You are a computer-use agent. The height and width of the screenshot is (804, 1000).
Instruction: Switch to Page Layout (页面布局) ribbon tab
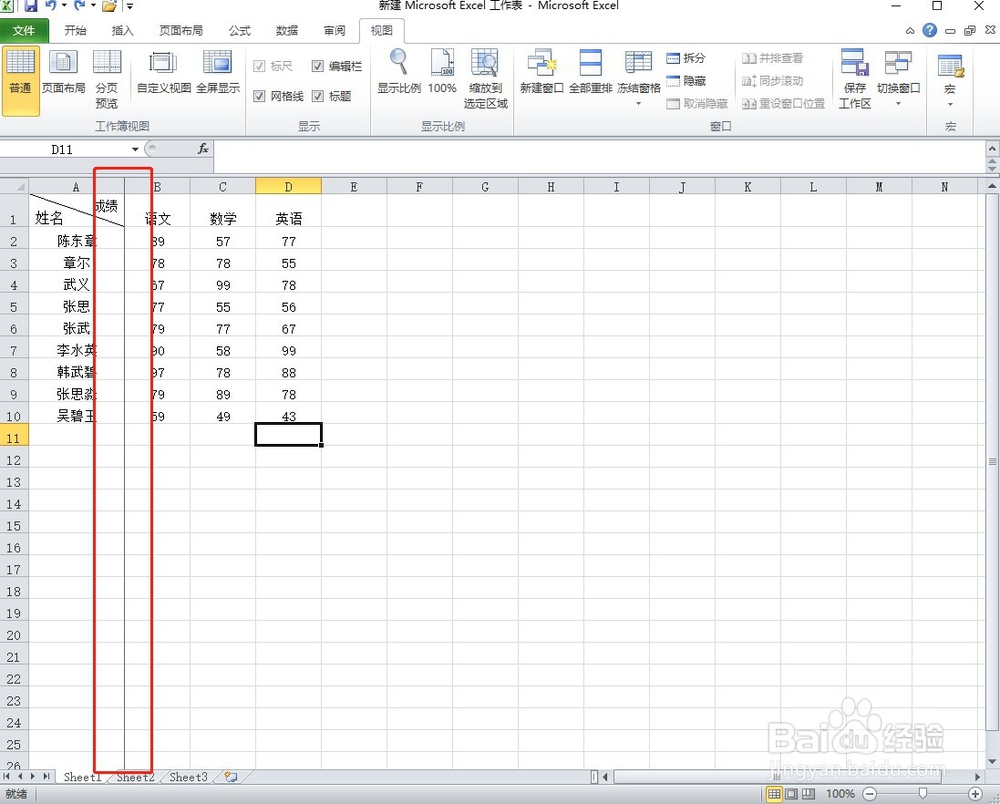click(x=181, y=31)
